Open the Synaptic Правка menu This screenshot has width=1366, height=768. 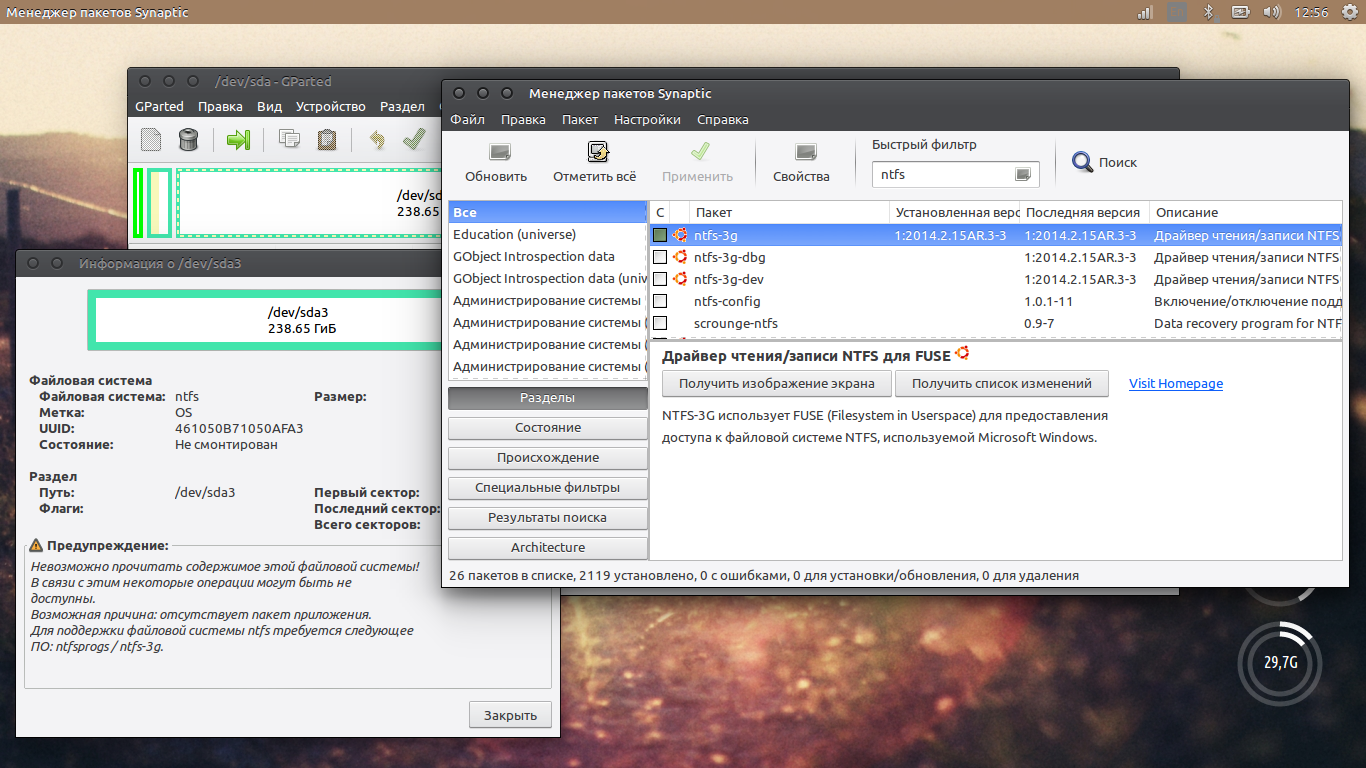[x=523, y=119]
